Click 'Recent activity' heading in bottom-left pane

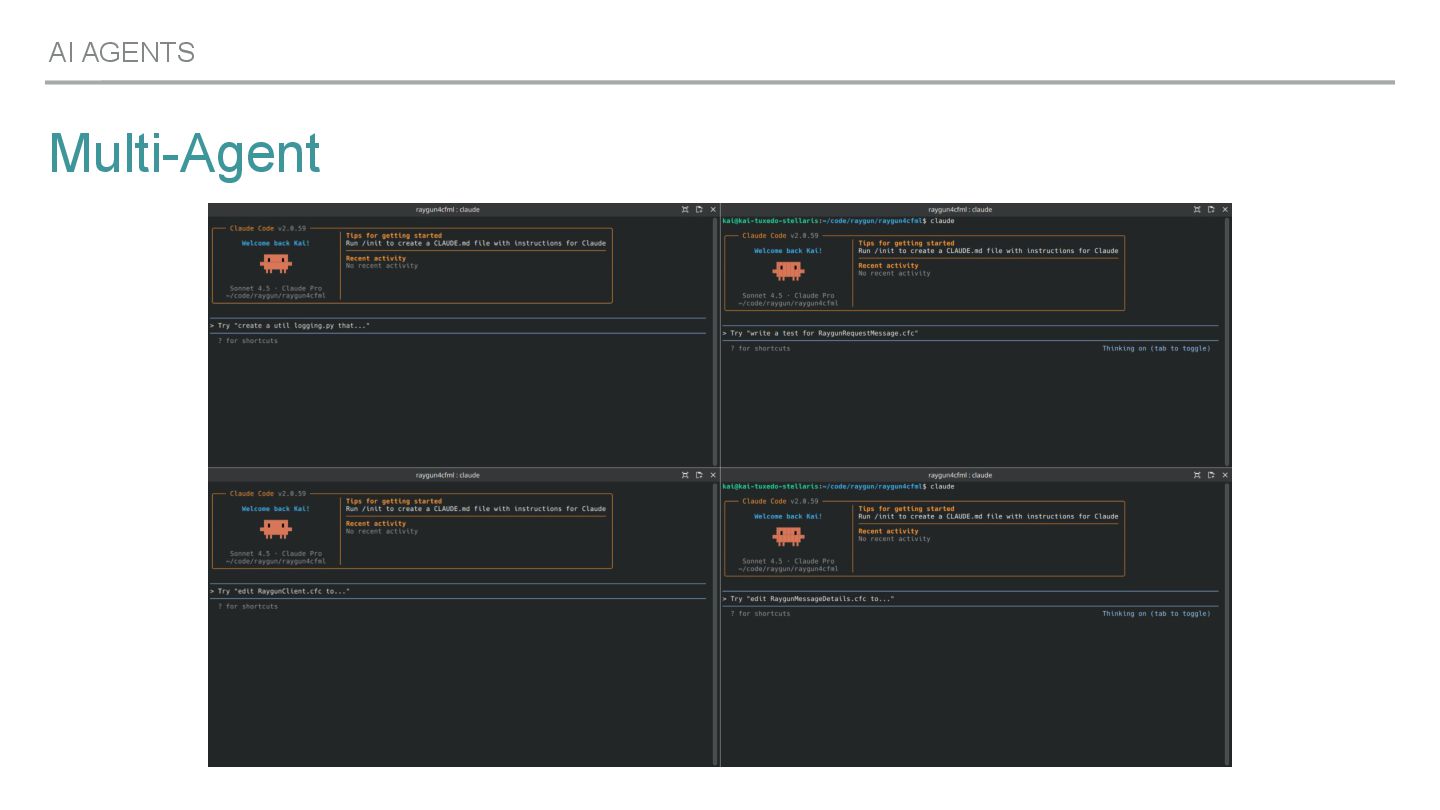(376, 524)
